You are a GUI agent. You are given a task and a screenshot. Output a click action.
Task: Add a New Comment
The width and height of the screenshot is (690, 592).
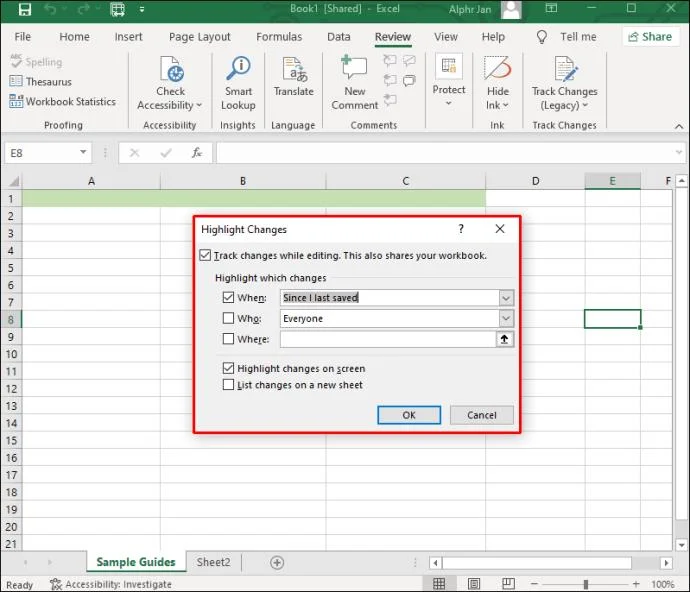coord(355,83)
